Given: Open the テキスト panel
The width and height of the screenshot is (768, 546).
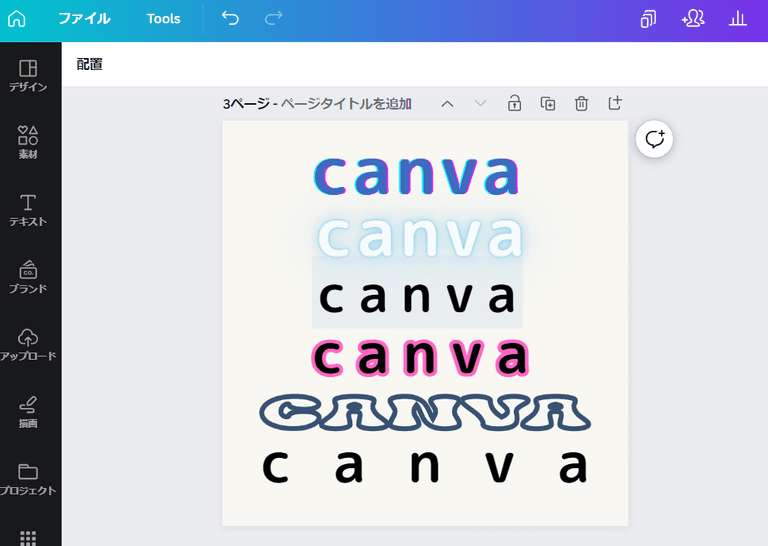Looking at the screenshot, I should tap(28, 210).
